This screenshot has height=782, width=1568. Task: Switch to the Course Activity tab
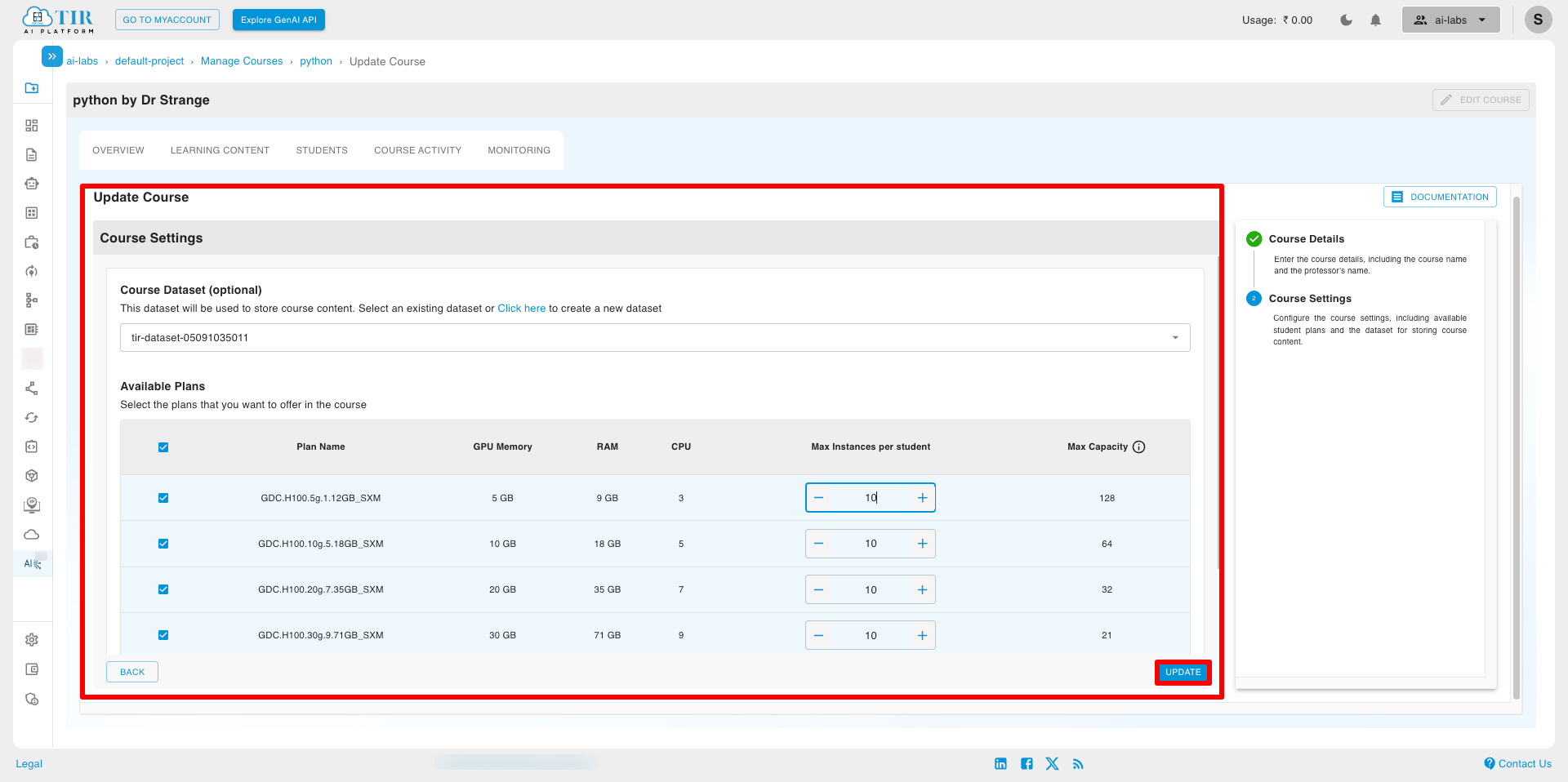pos(417,150)
